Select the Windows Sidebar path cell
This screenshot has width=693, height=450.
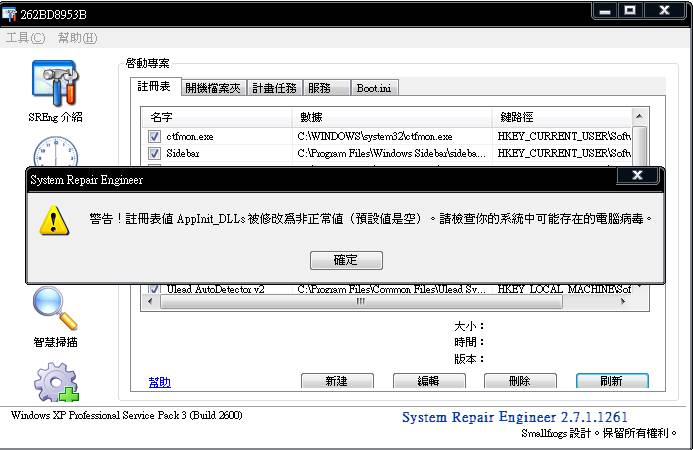click(x=391, y=153)
